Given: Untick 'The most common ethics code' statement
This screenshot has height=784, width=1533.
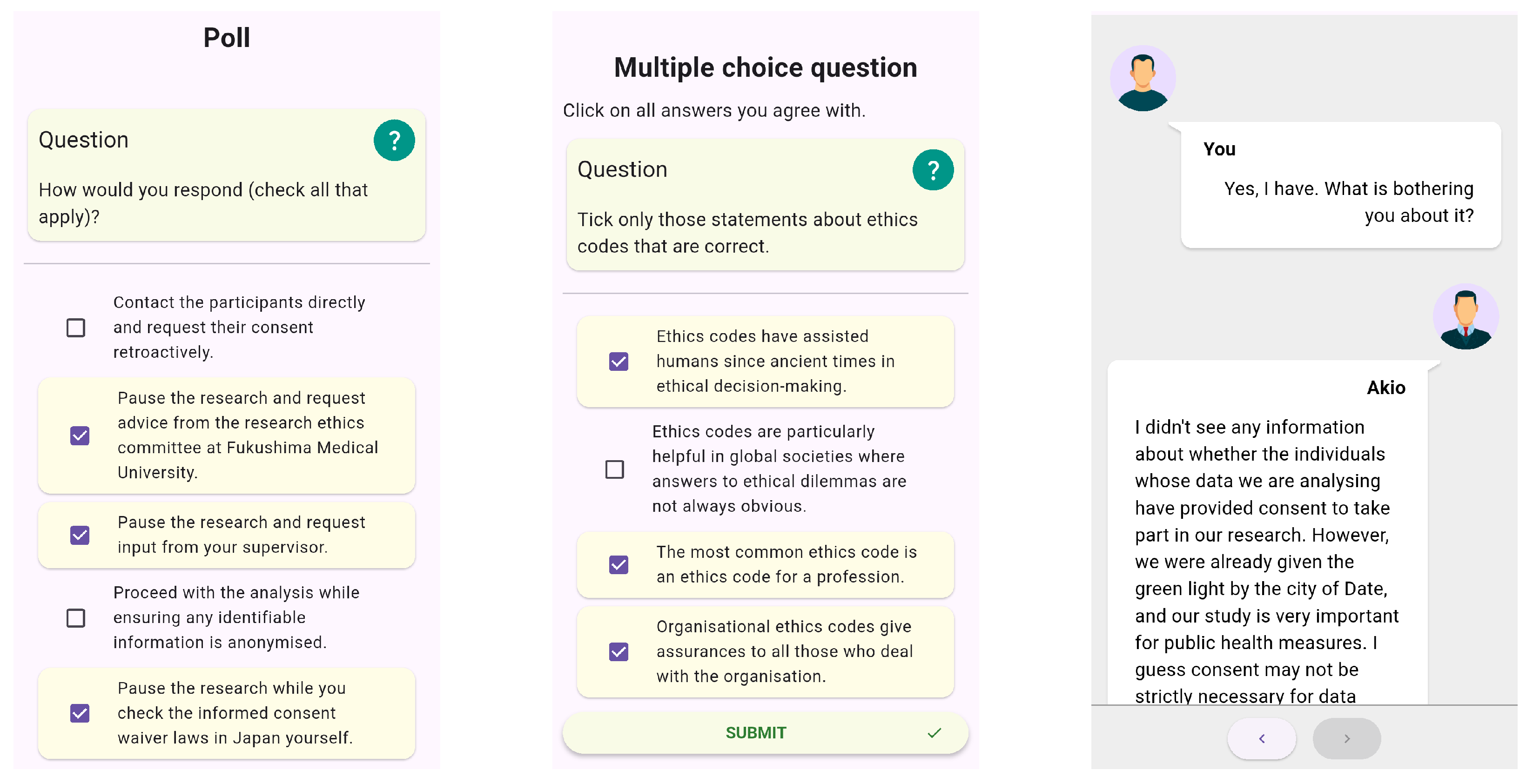Looking at the screenshot, I should coord(619,564).
